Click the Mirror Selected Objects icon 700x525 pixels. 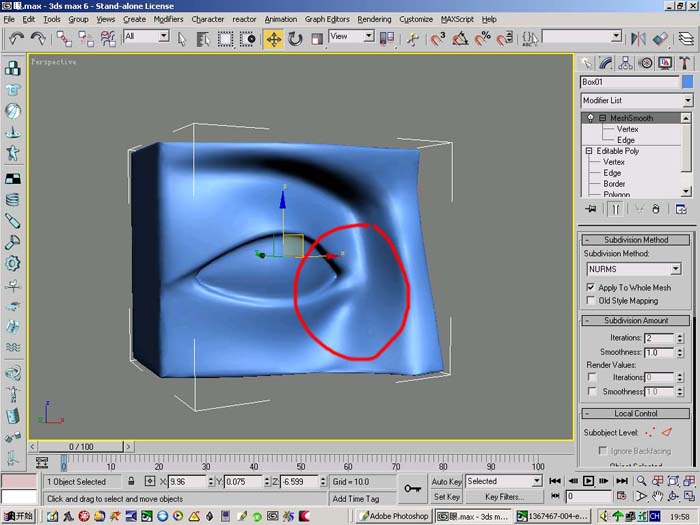point(638,39)
